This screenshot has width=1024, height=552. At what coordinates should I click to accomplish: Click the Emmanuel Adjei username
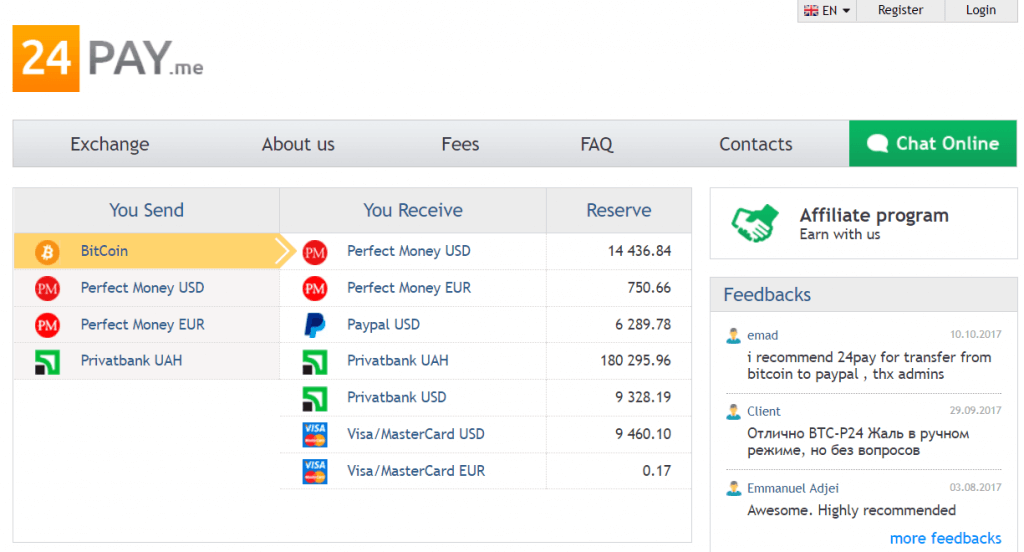point(793,488)
